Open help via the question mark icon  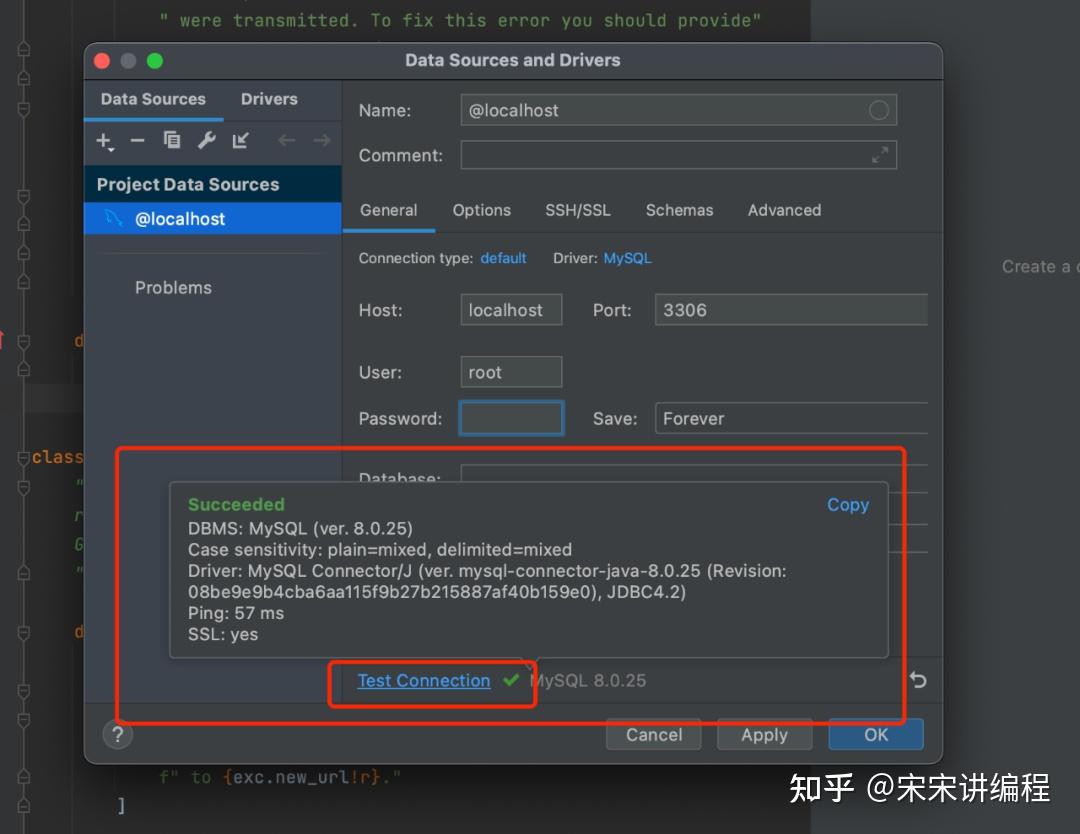click(117, 734)
